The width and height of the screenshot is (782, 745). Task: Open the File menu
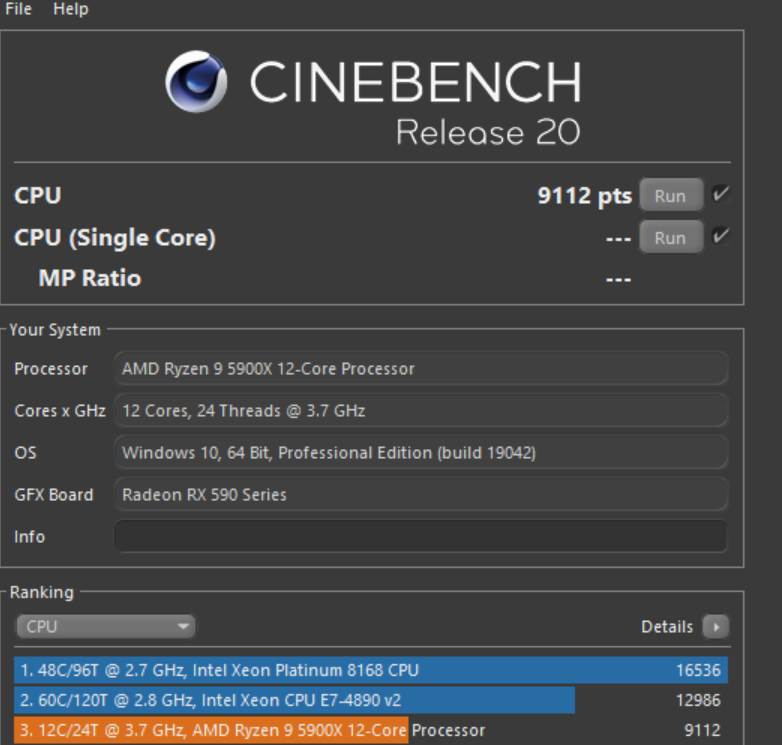18,9
